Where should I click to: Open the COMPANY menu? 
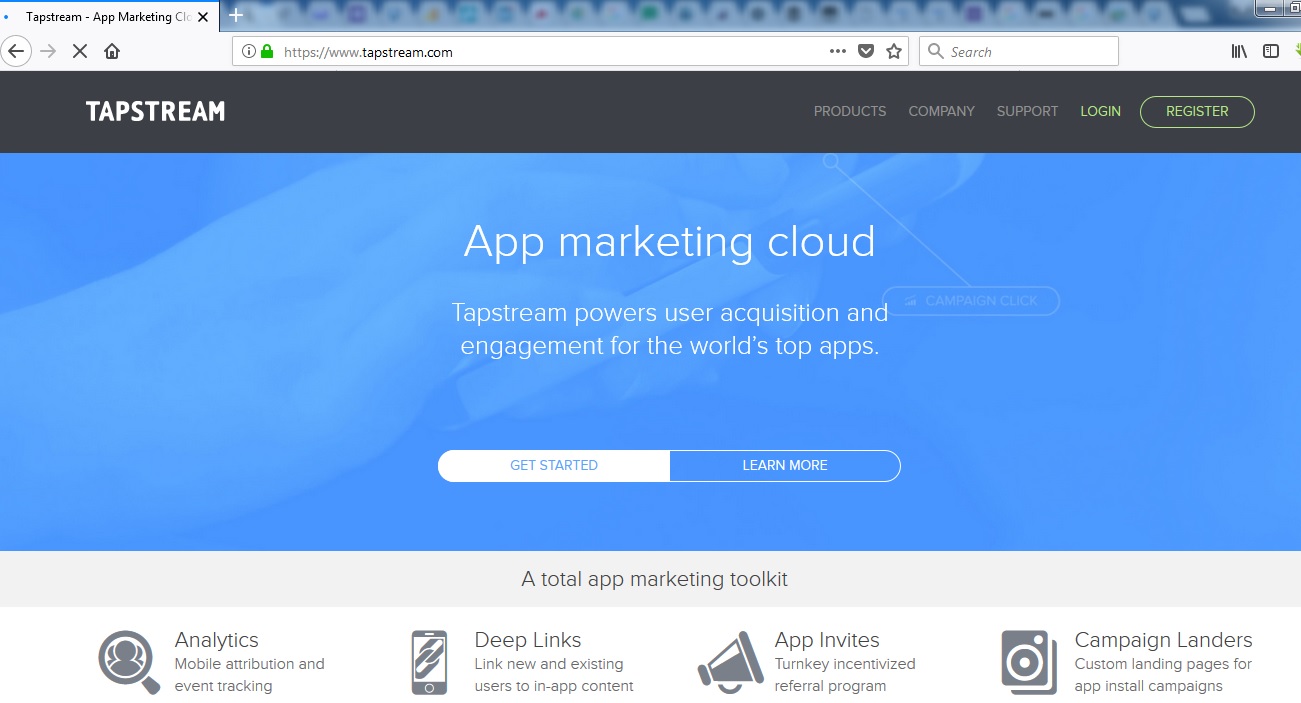941,111
